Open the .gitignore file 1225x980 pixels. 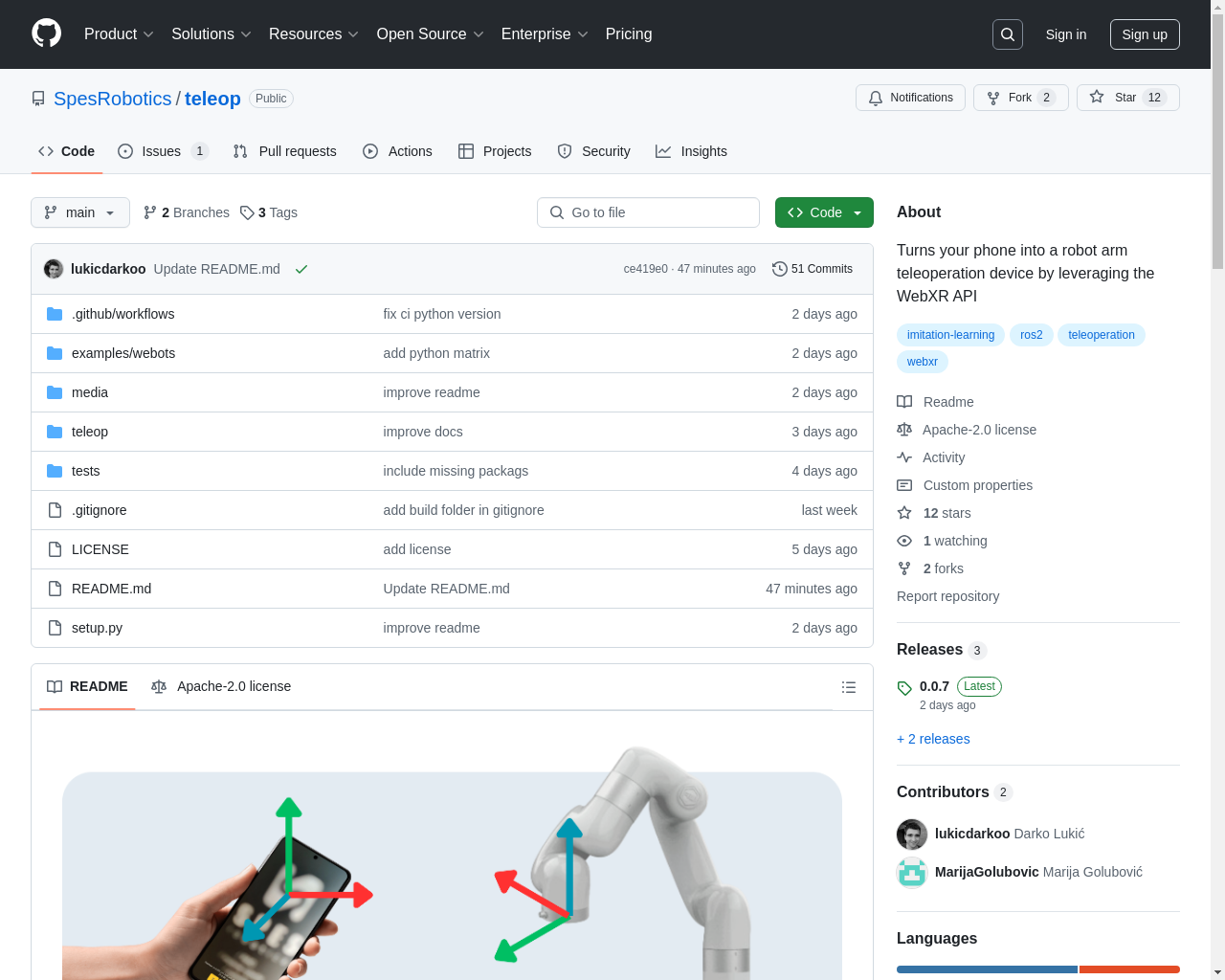[99, 510]
